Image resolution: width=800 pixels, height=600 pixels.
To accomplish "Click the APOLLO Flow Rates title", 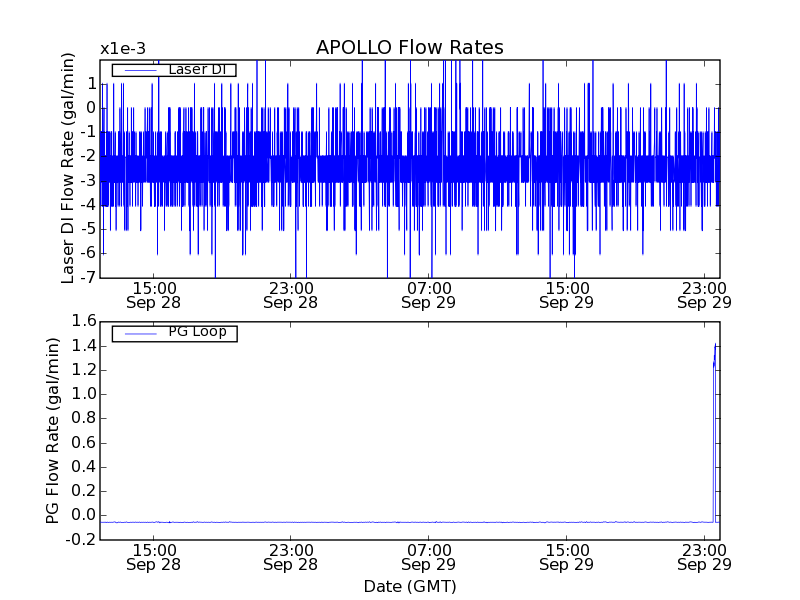I will 410,47.
